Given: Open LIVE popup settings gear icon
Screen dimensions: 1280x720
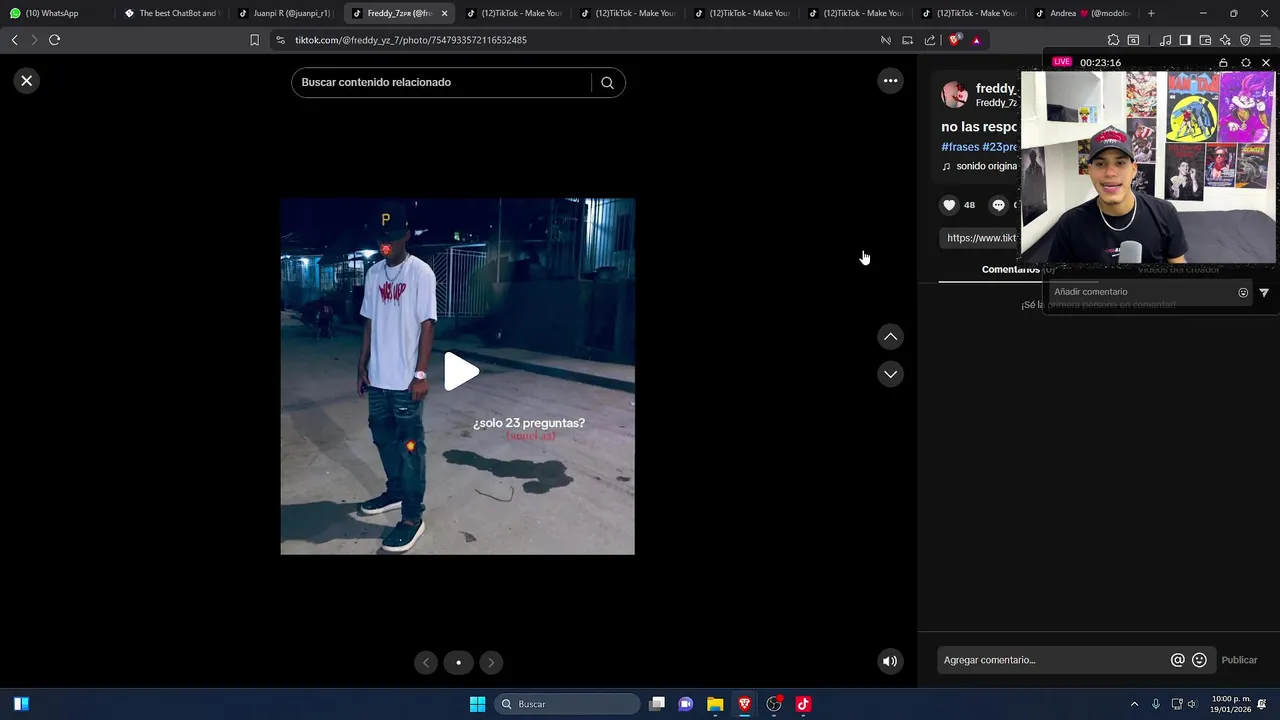Looking at the screenshot, I should (1245, 63).
